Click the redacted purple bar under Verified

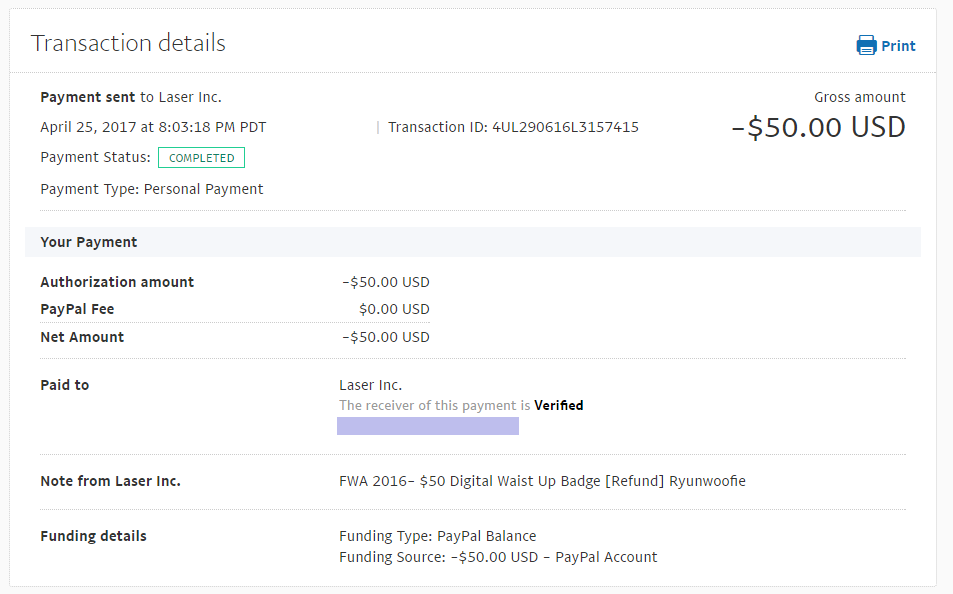(428, 426)
